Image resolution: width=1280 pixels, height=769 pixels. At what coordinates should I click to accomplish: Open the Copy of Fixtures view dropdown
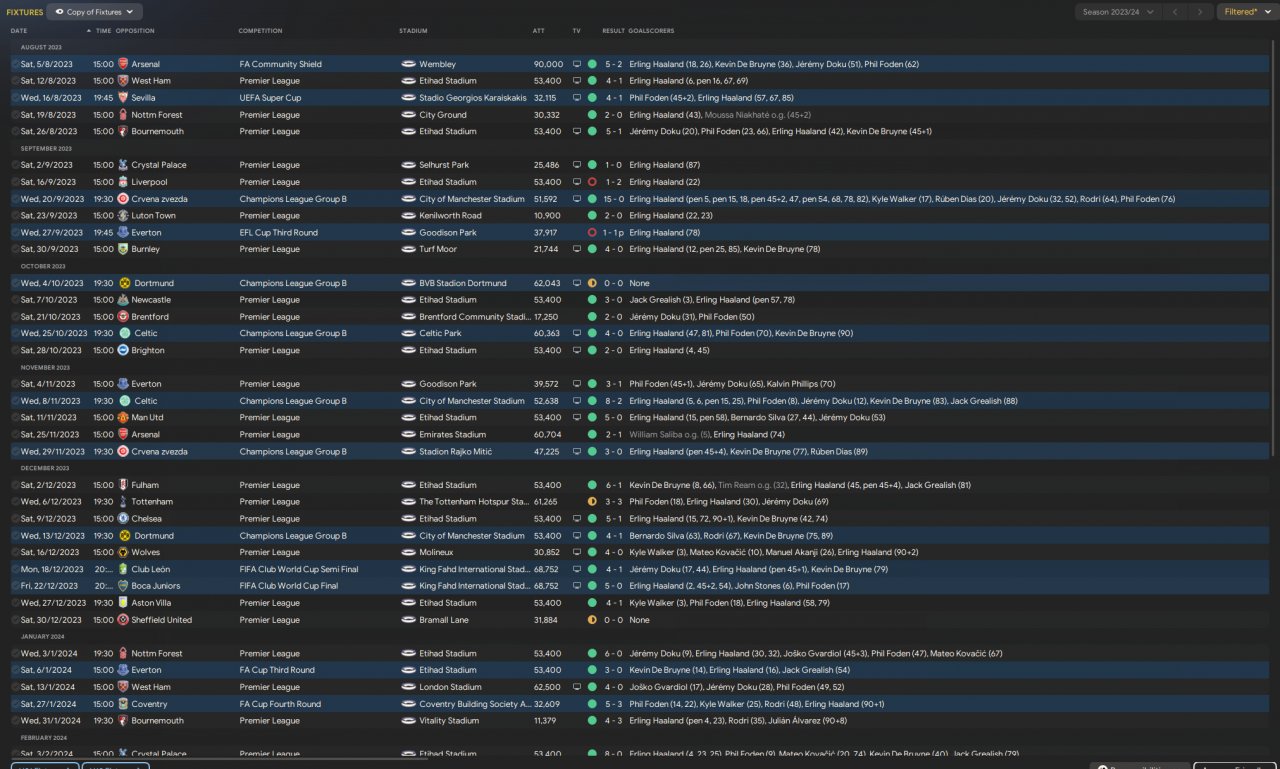point(95,12)
